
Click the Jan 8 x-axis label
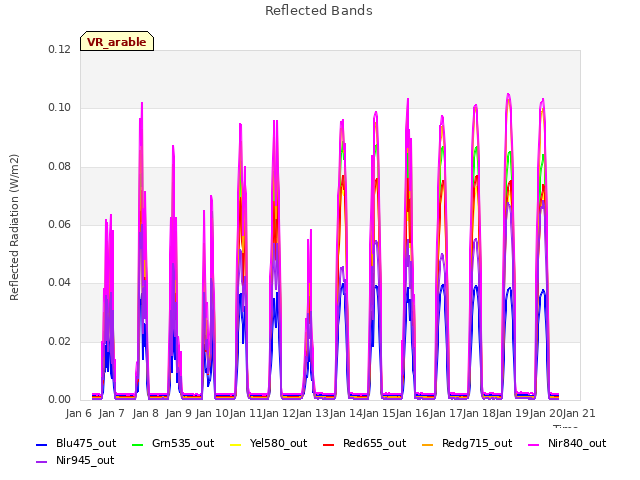[x=146, y=413]
